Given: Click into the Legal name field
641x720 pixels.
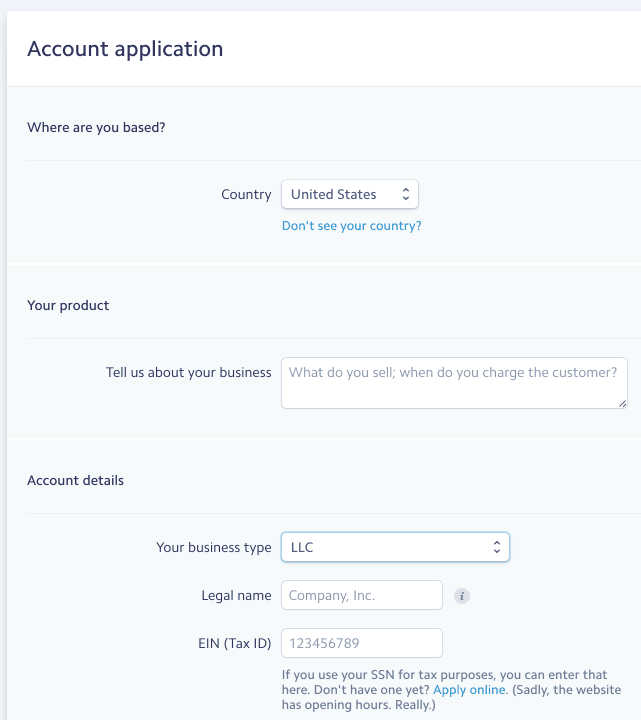Looking at the screenshot, I should pos(362,596).
